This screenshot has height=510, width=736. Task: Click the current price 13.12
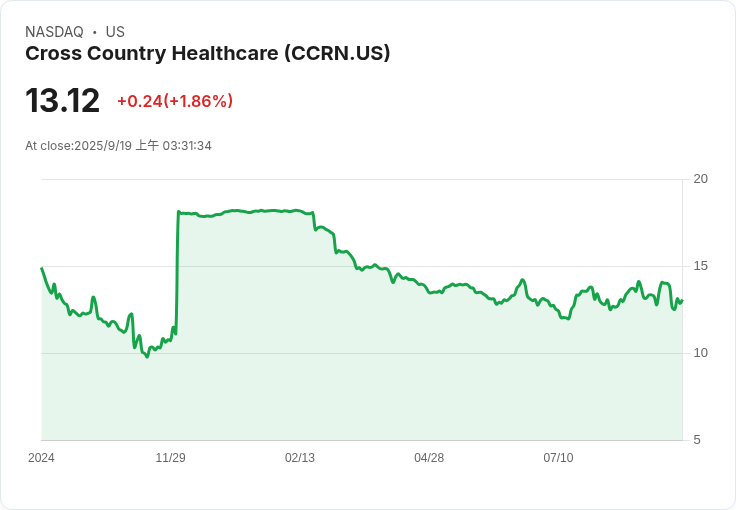[62, 100]
